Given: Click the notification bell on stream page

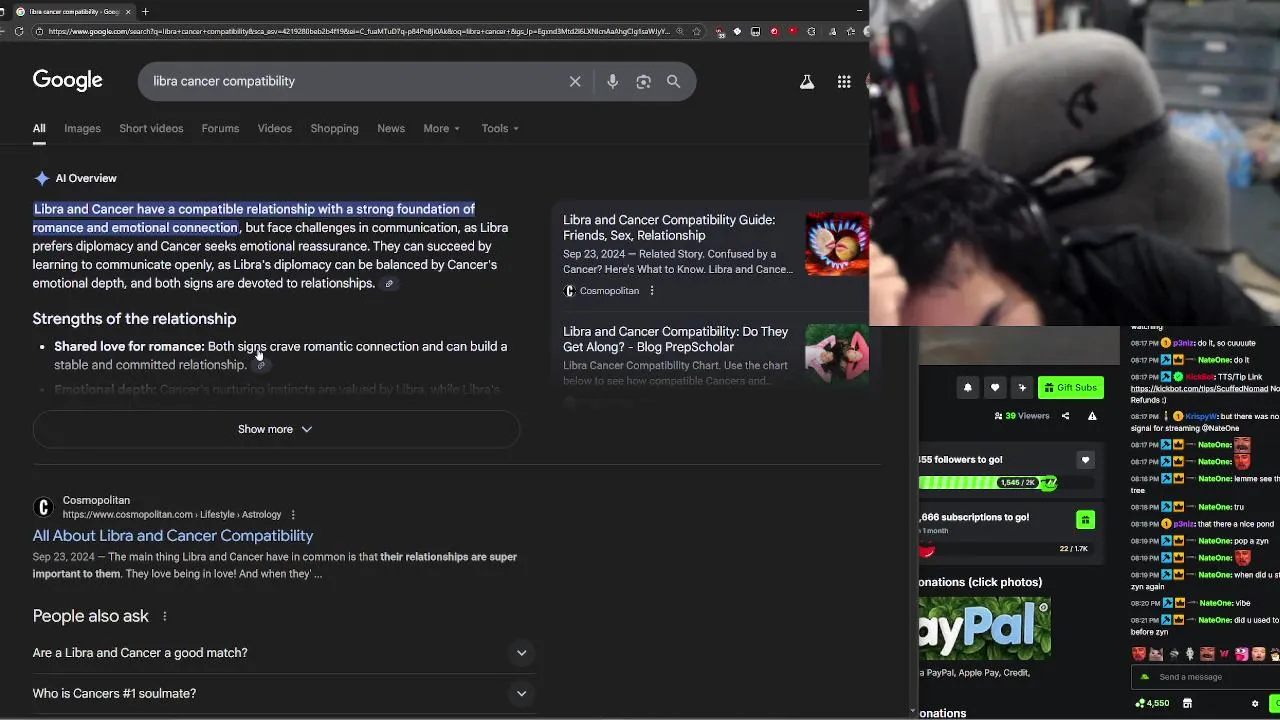Looking at the screenshot, I should coord(967,388).
